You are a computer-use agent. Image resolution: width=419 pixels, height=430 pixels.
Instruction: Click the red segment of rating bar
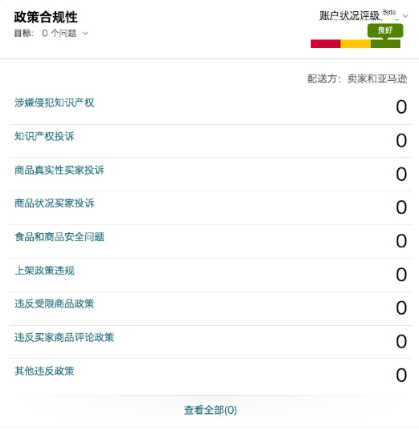click(325, 44)
